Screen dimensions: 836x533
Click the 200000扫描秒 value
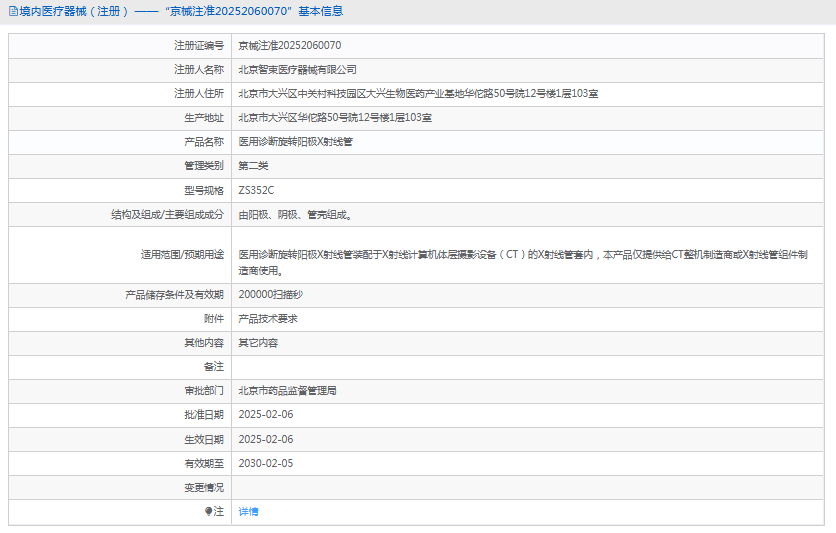click(270, 295)
